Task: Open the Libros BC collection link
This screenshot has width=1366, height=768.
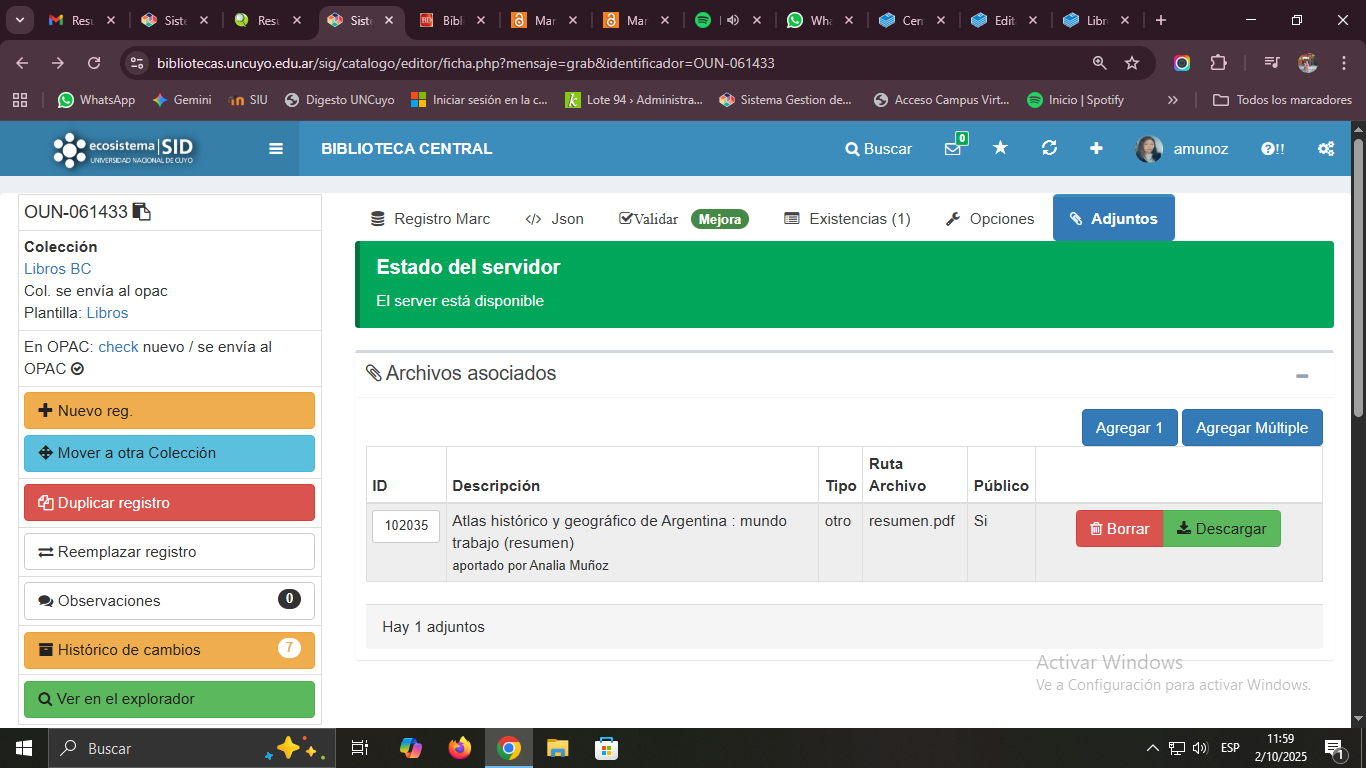Action: [x=58, y=269]
